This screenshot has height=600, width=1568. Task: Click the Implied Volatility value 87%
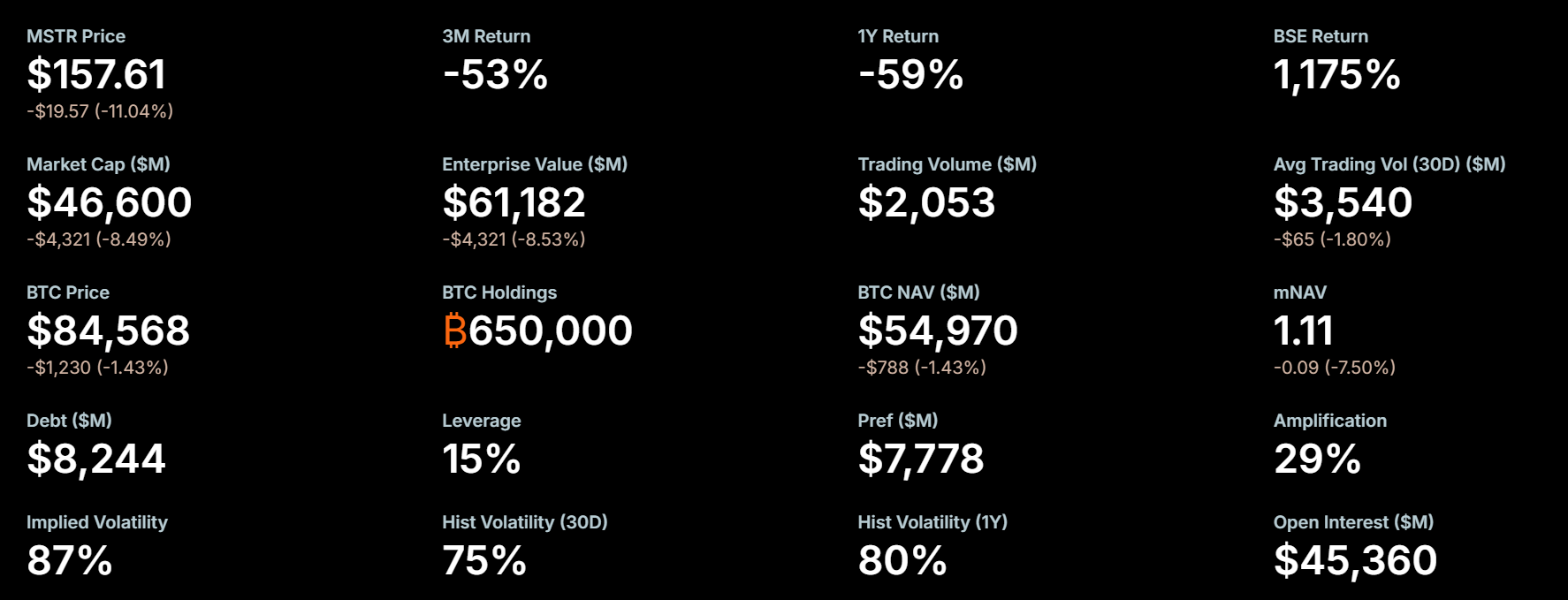pyautogui.click(x=70, y=560)
